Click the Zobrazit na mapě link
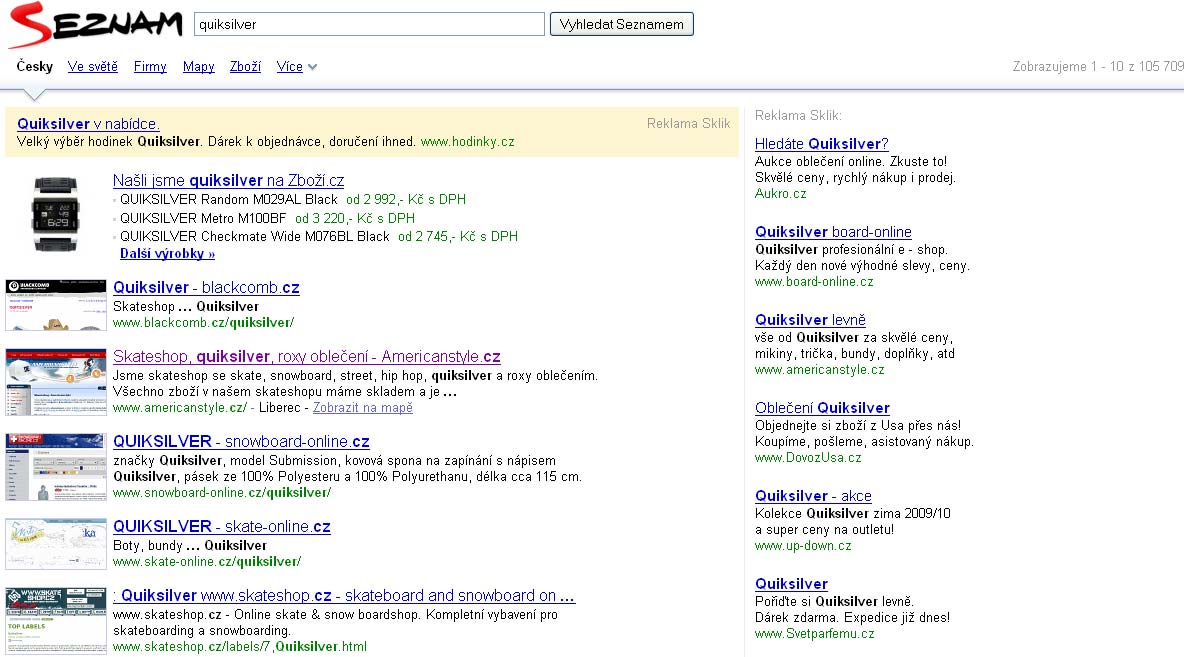 click(x=362, y=408)
